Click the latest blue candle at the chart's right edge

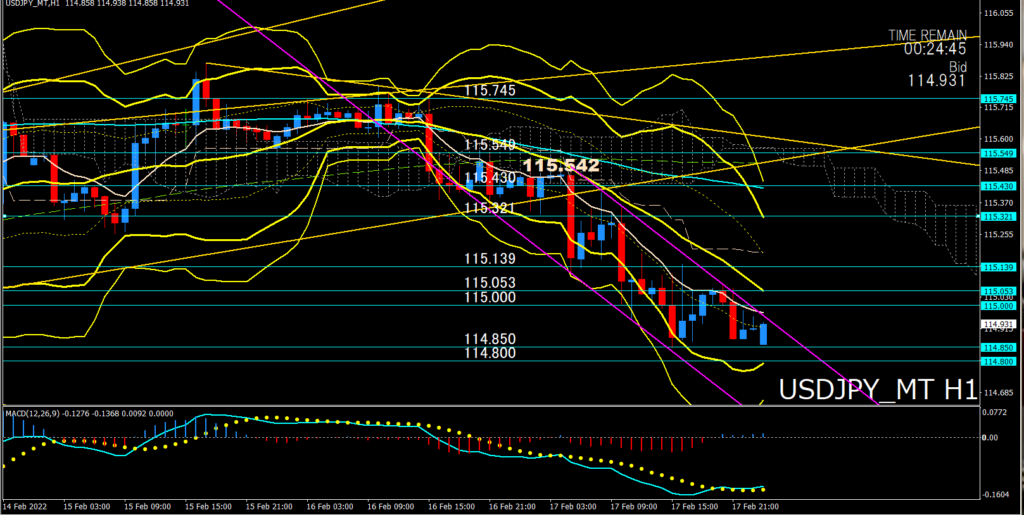pyautogui.click(x=763, y=334)
